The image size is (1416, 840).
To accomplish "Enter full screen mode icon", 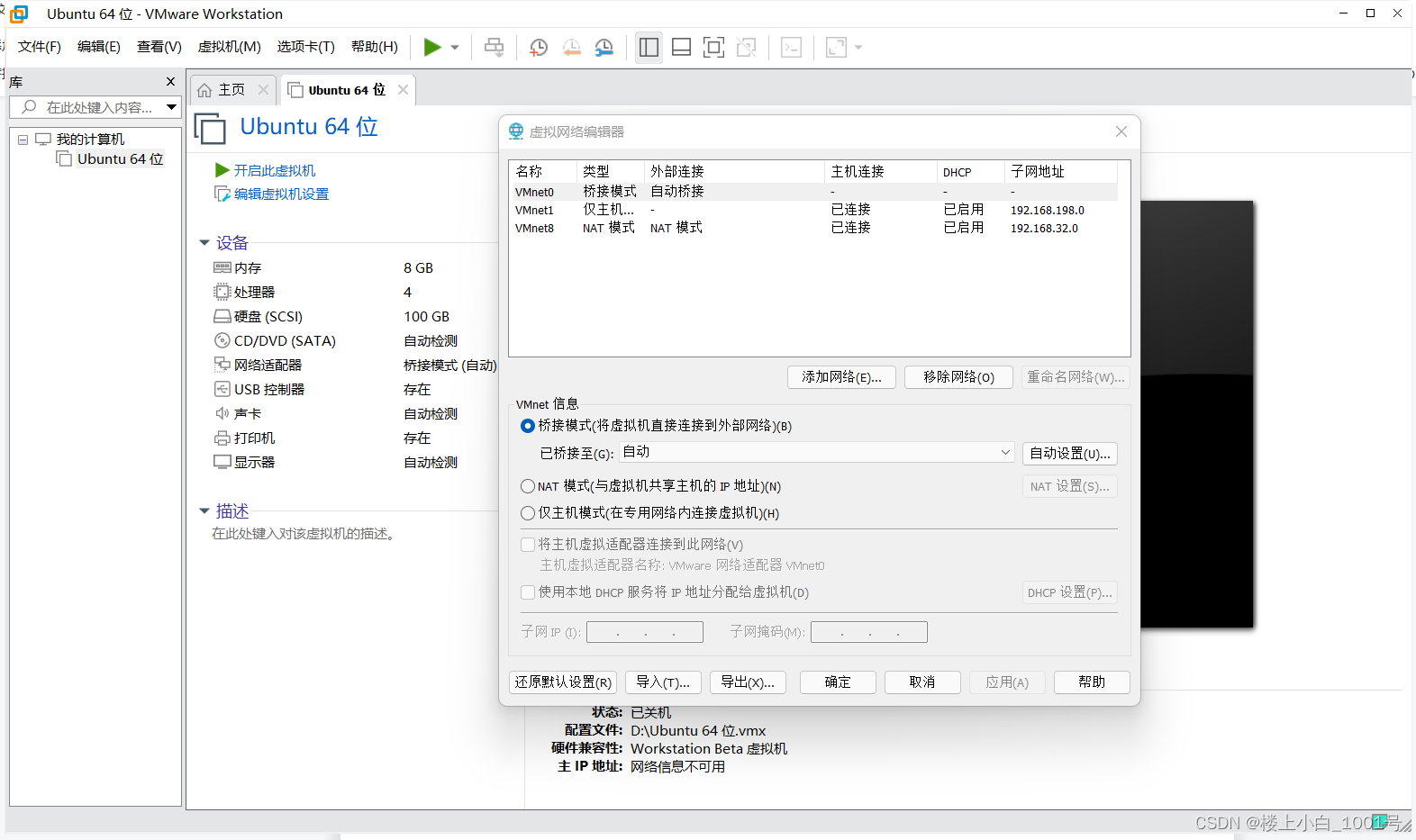I will pyautogui.click(x=713, y=47).
